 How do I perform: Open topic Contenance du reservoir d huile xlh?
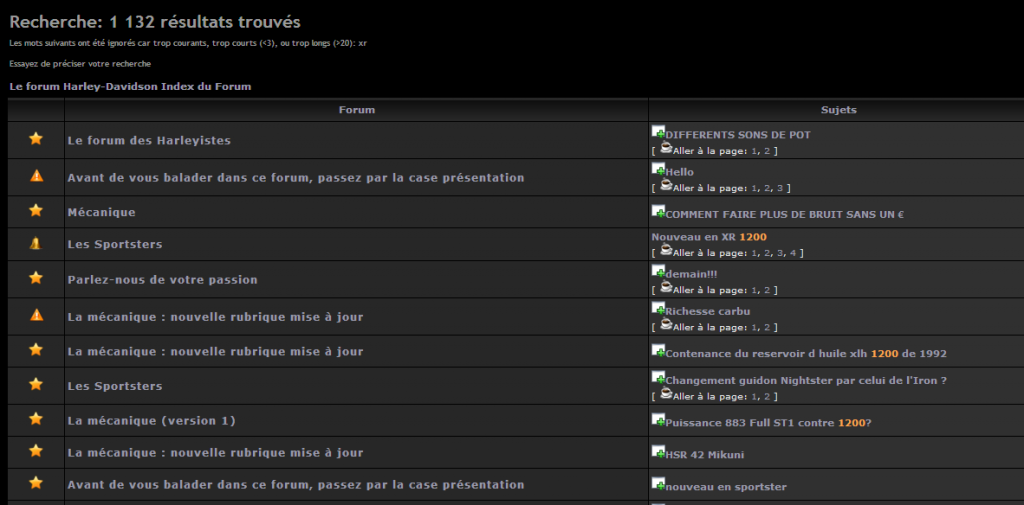[x=806, y=353]
